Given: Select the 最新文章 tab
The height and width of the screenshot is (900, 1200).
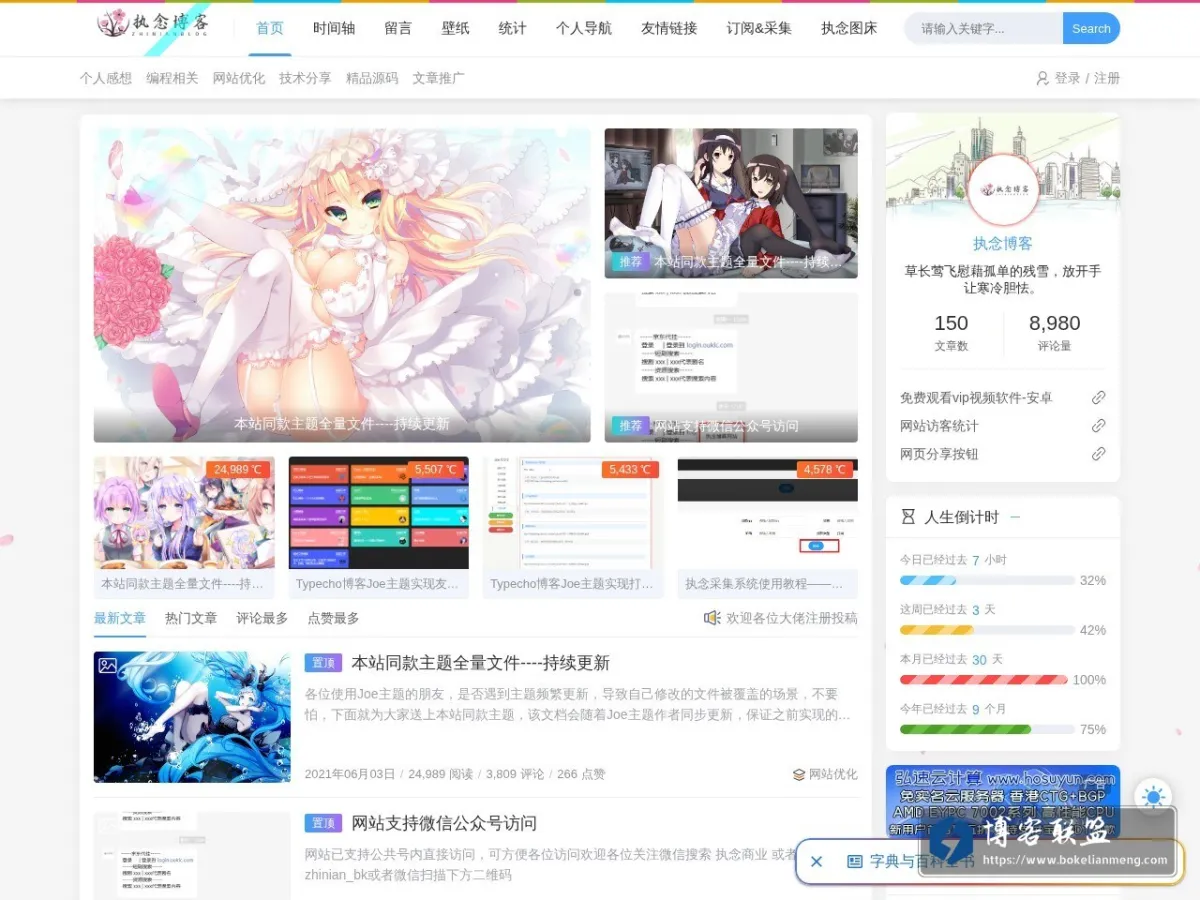Looking at the screenshot, I should coord(120,618).
